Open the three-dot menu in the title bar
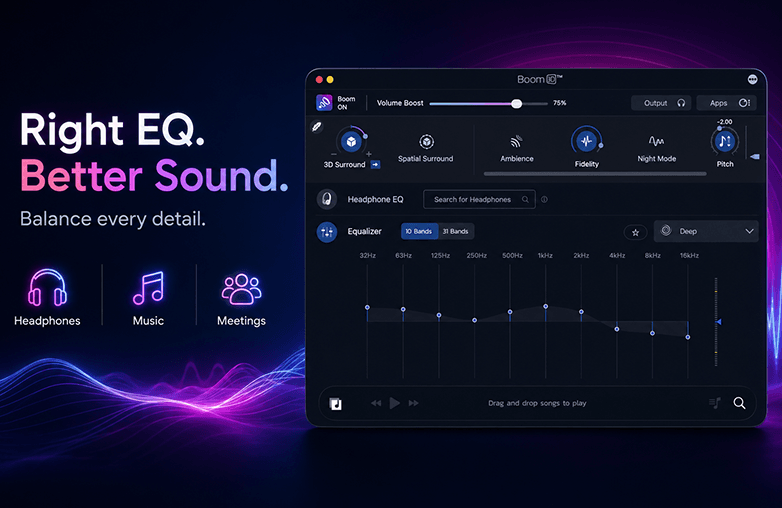The height and width of the screenshot is (508, 782). [753, 79]
